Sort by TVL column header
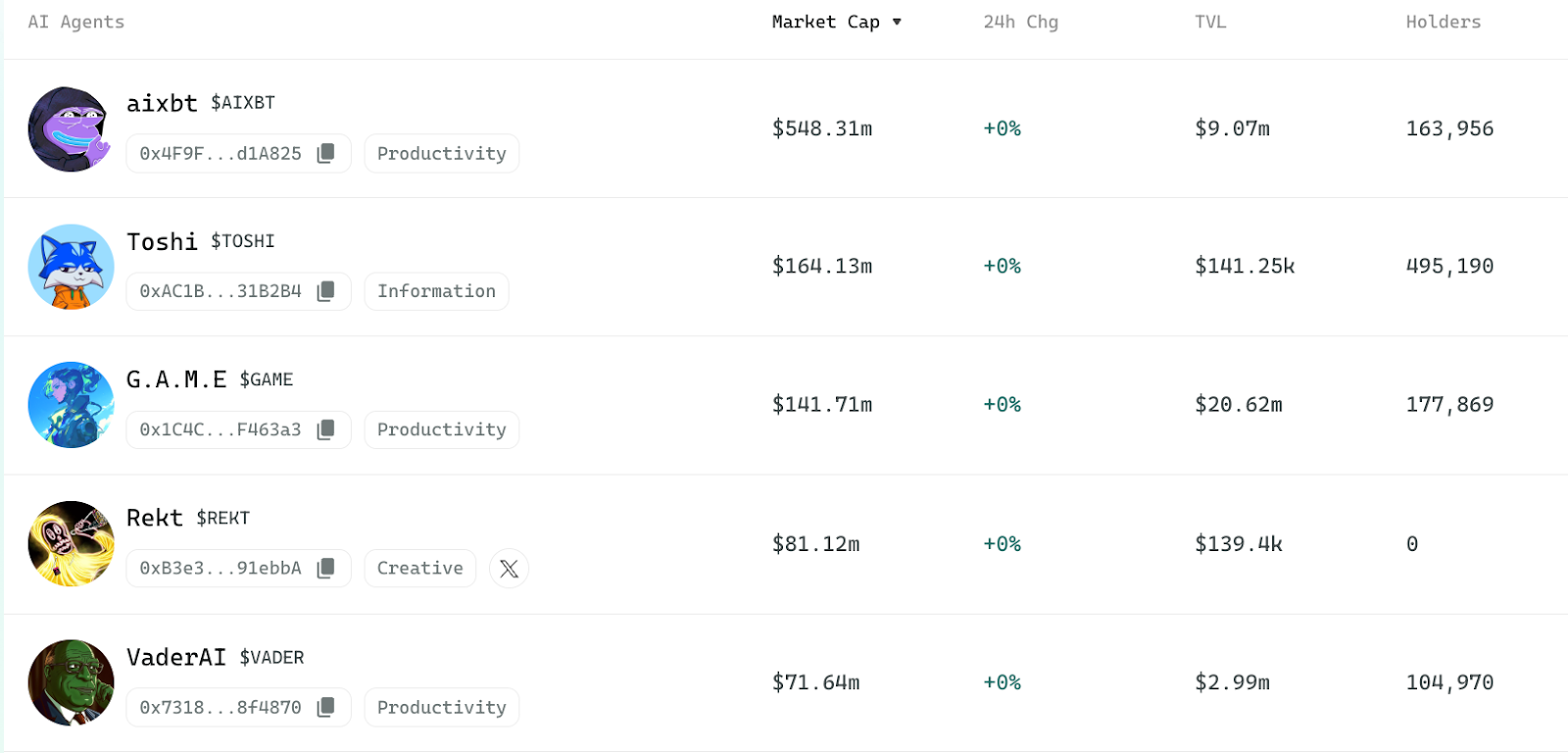The height and width of the screenshot is (753, 1568). point(1210,22)
